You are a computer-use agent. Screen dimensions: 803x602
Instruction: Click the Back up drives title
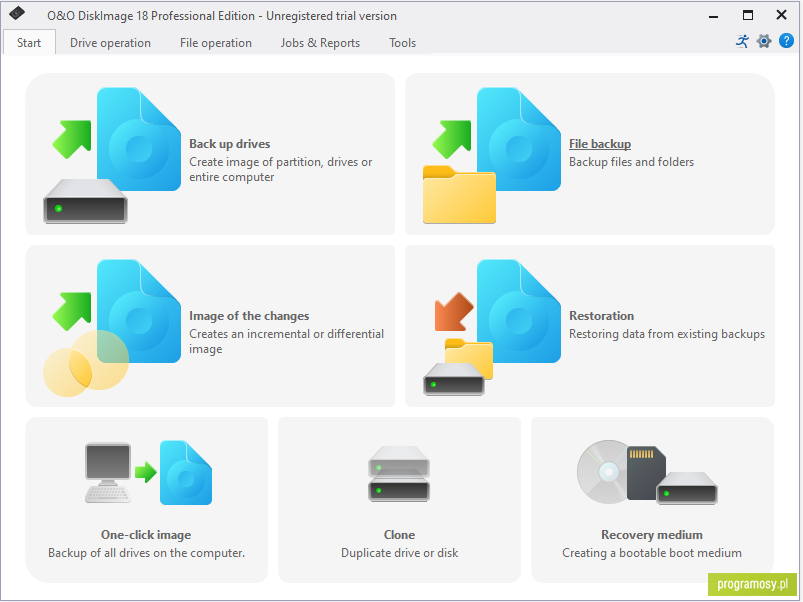tap(229, 144)
